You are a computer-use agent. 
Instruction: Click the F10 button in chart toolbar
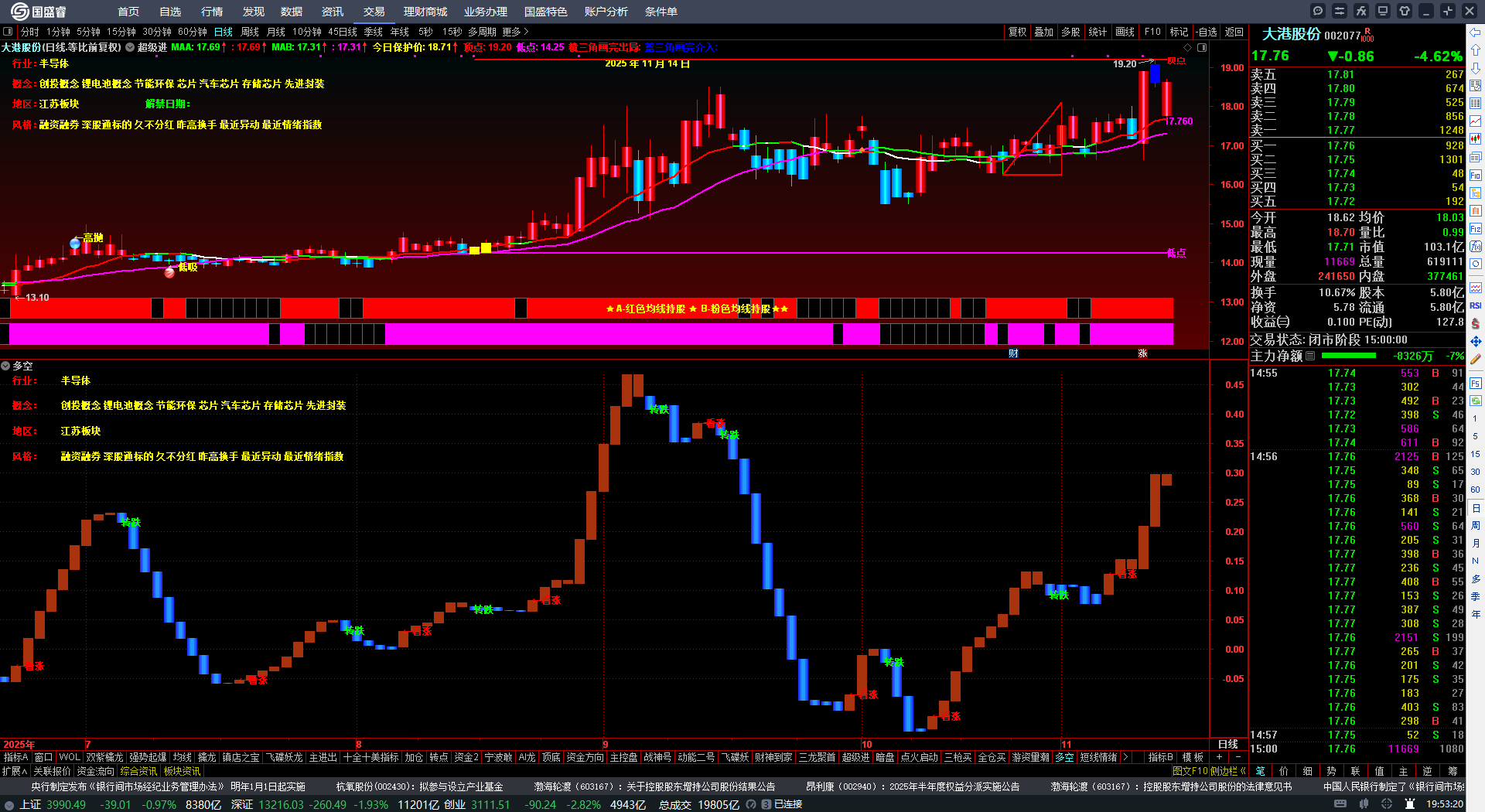coord(1152,32)
